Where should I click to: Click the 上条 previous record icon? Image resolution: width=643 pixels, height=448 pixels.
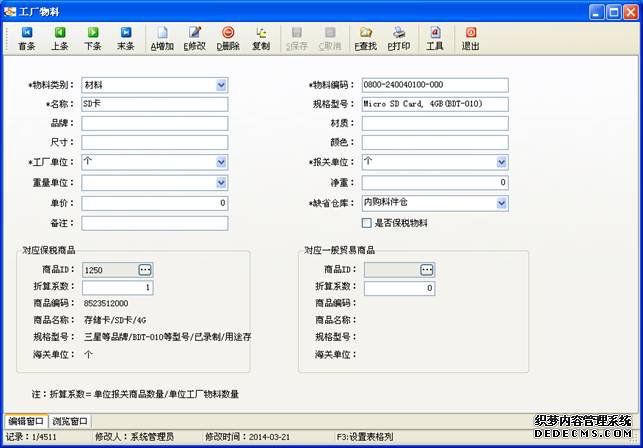[59, 38]
